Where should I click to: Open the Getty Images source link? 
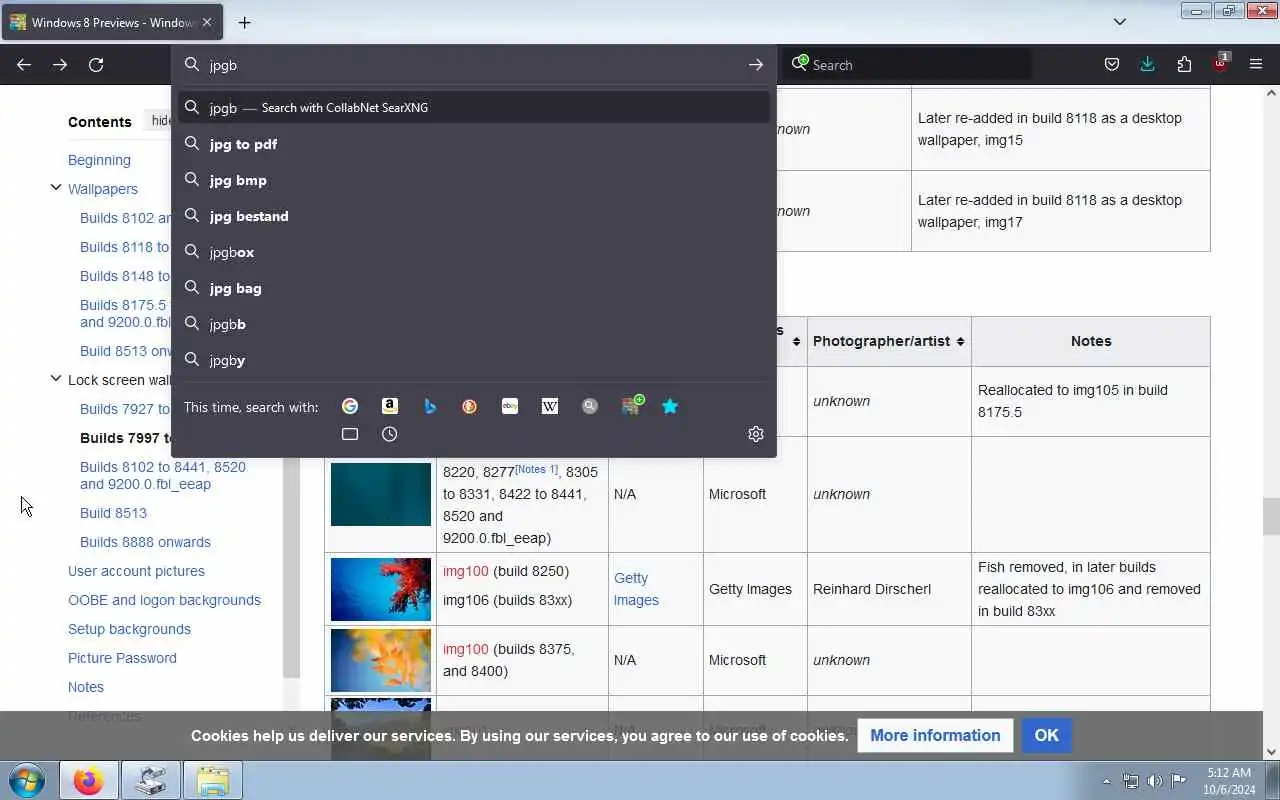636,589
